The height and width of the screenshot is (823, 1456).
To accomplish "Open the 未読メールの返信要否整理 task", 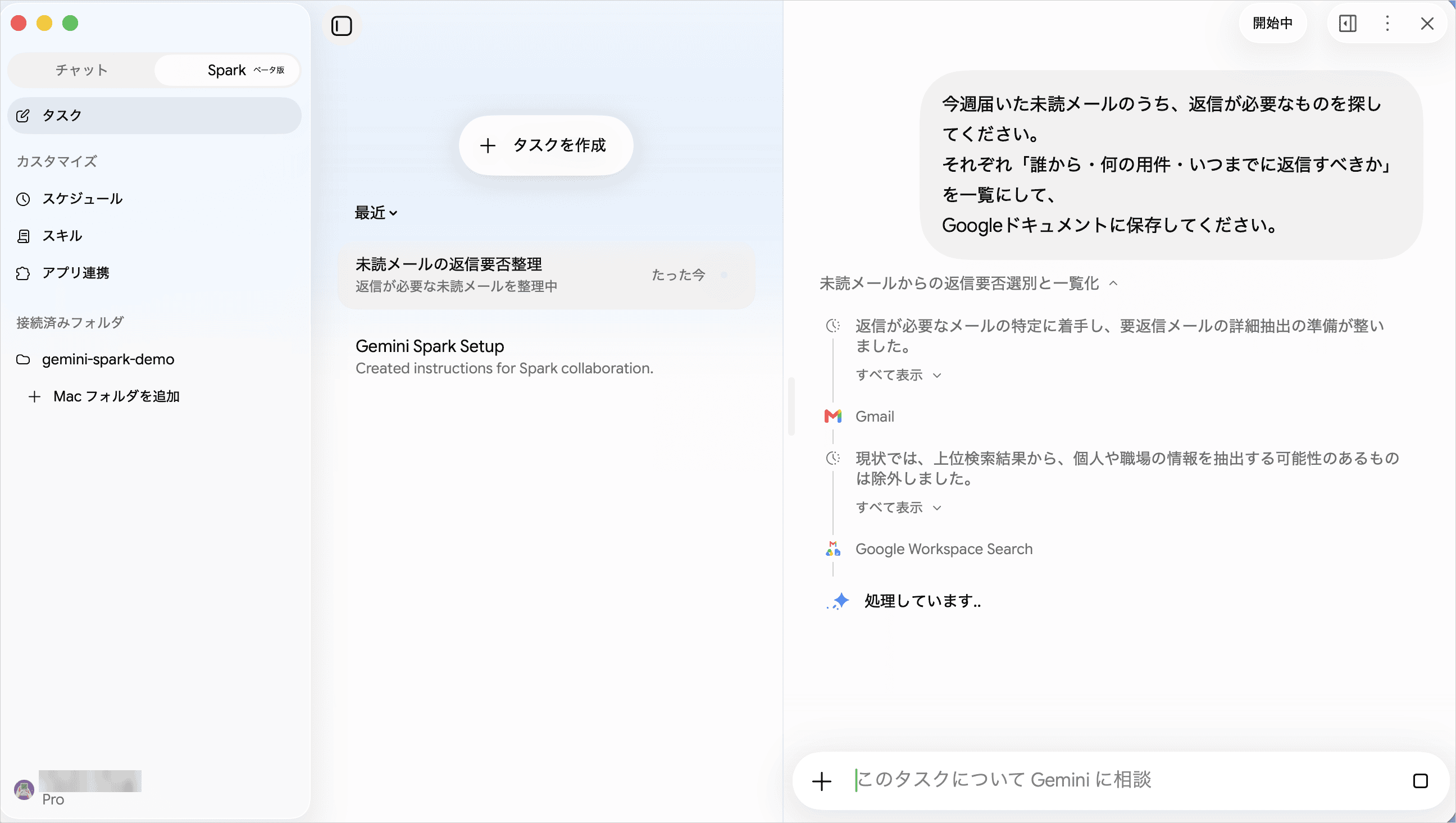I will pos(546,276).
